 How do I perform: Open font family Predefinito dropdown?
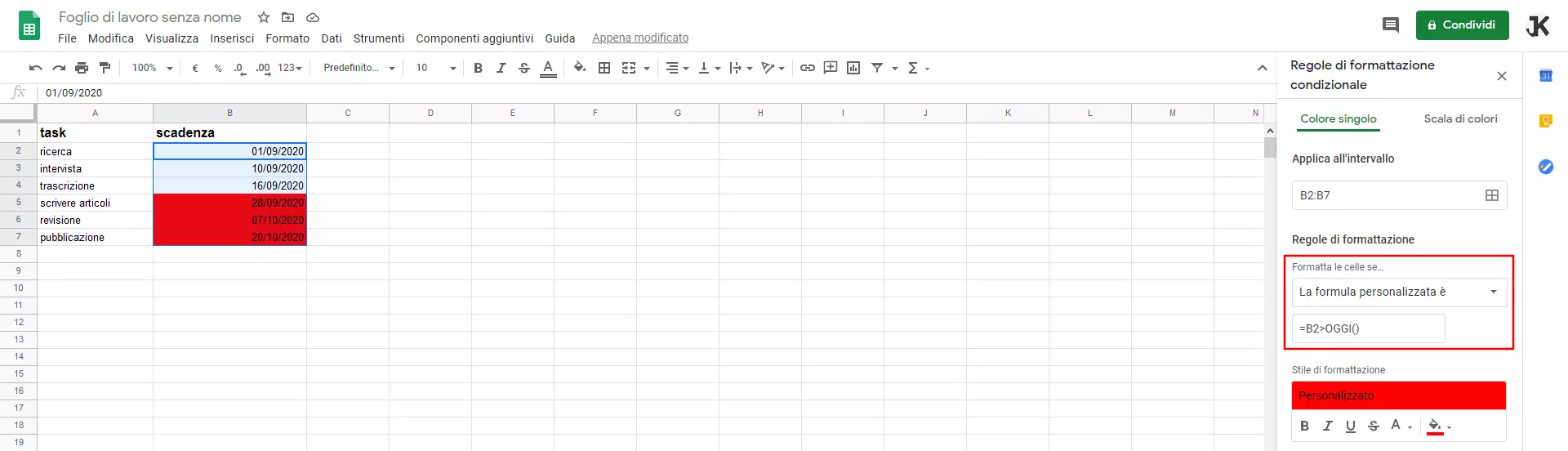(359, 68)
